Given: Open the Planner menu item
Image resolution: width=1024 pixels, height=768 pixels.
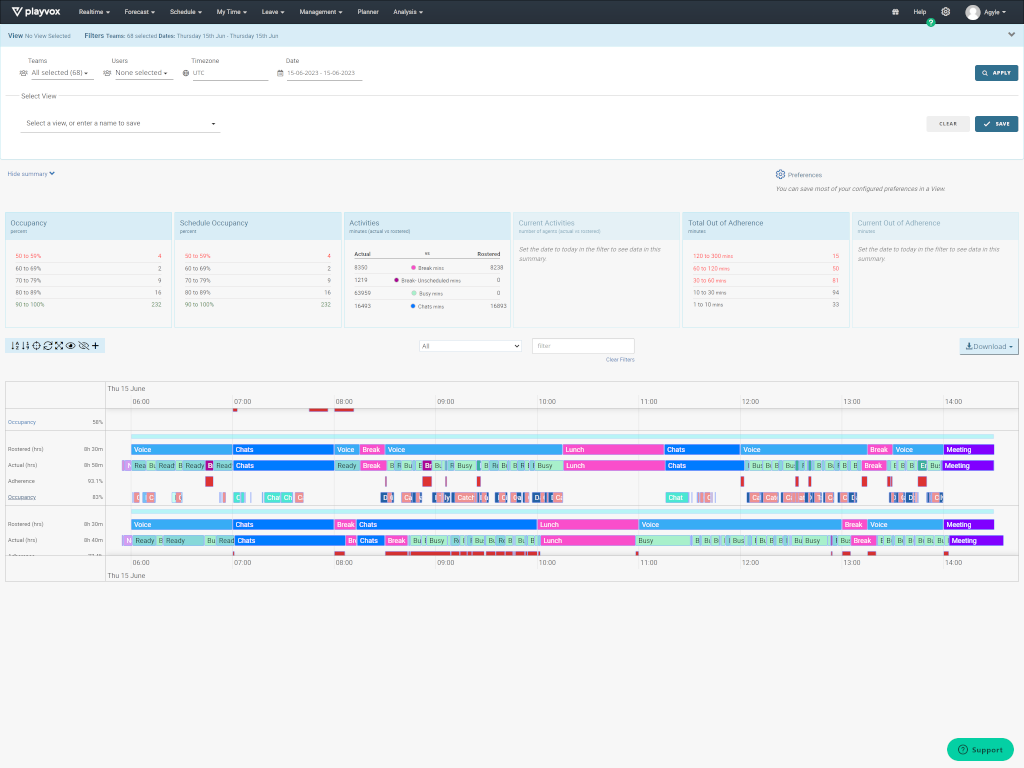Looking at the screenshot, I should pos(368,12).
